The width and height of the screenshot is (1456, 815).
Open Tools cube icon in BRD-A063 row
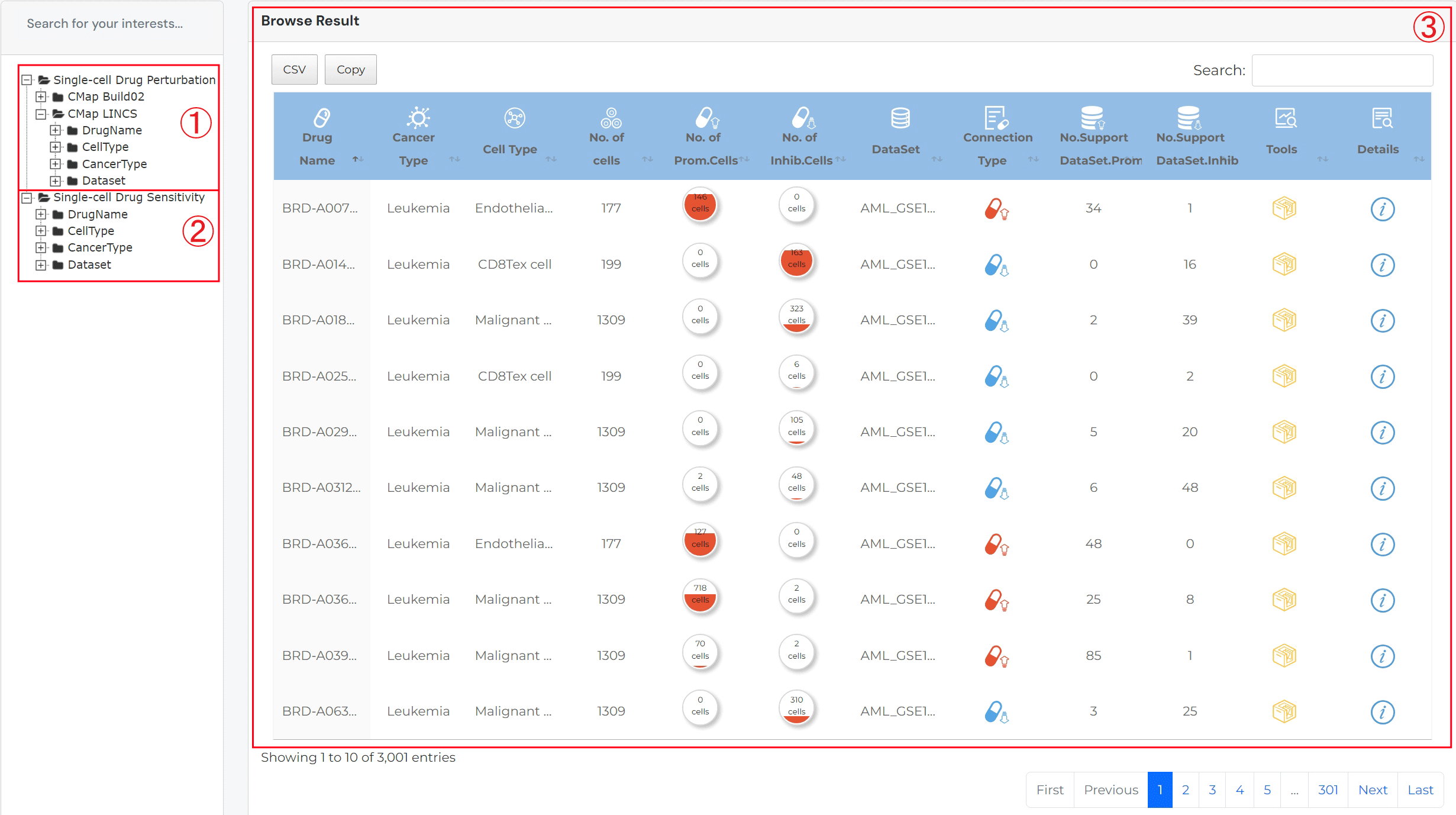point(1284,711)
